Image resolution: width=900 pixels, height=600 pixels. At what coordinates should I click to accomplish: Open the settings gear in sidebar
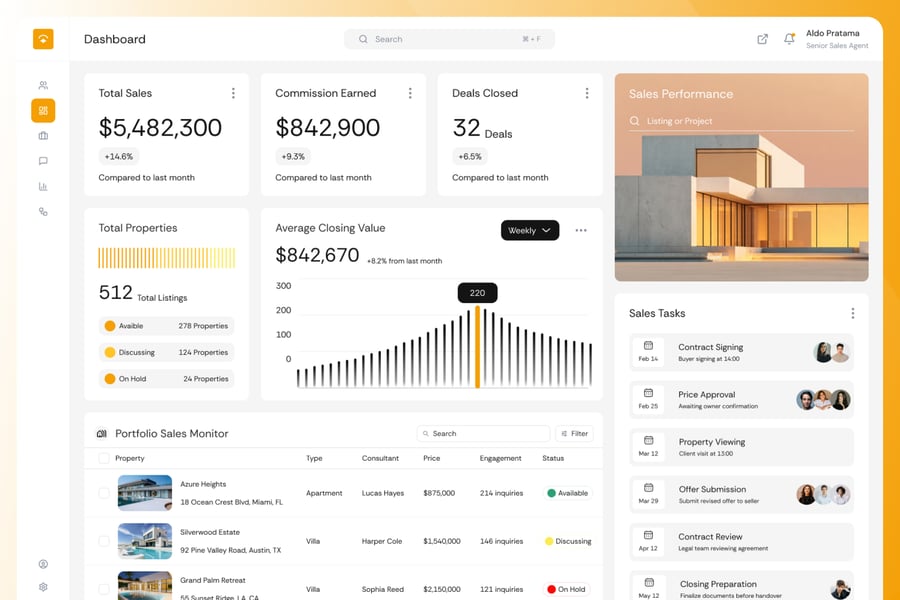tap(43, 587)
